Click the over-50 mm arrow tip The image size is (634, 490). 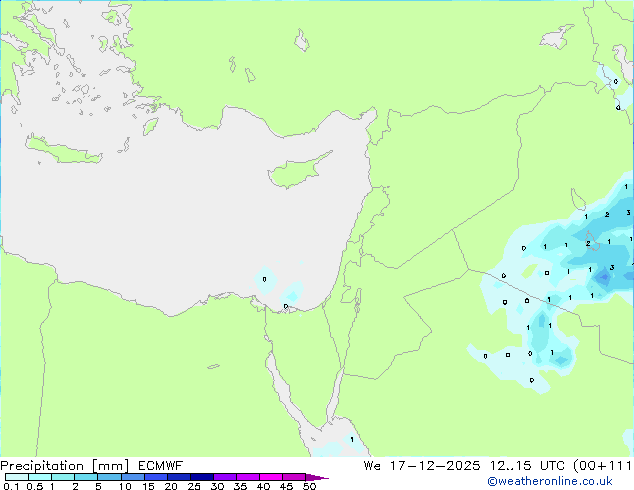pyautogui.click(x=317, y=477)
